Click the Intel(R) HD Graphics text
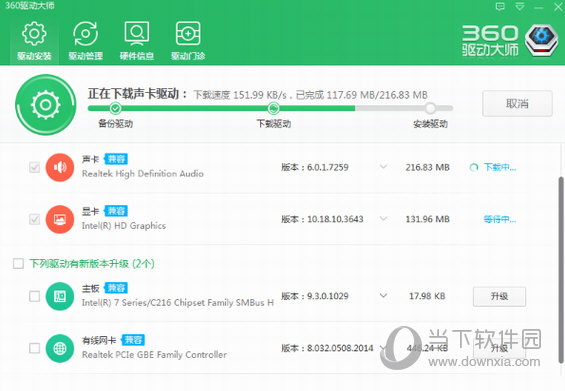This screenshot has height=391, width=565. (x=124, y=226)
